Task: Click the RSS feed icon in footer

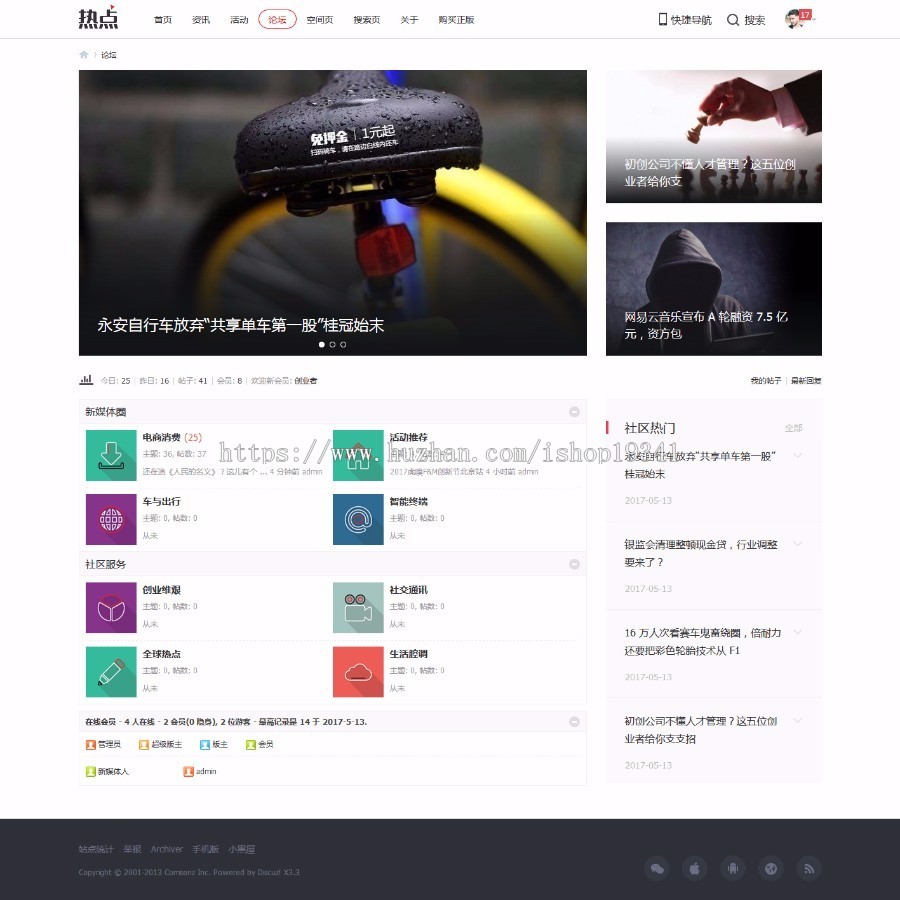Action: pyautogui.click(x=809, y=869)
